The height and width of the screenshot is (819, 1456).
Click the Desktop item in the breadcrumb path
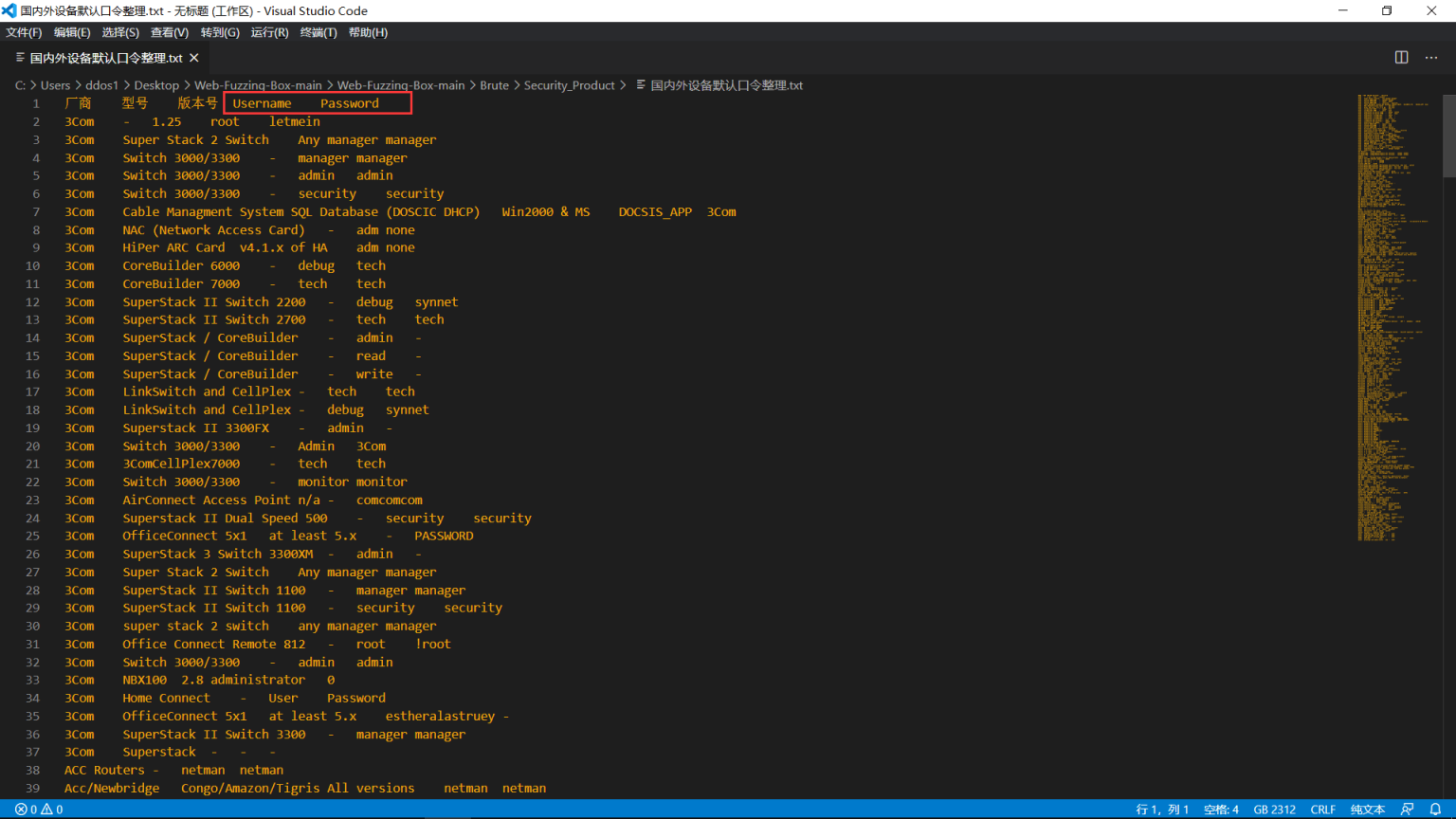(156, 84)
